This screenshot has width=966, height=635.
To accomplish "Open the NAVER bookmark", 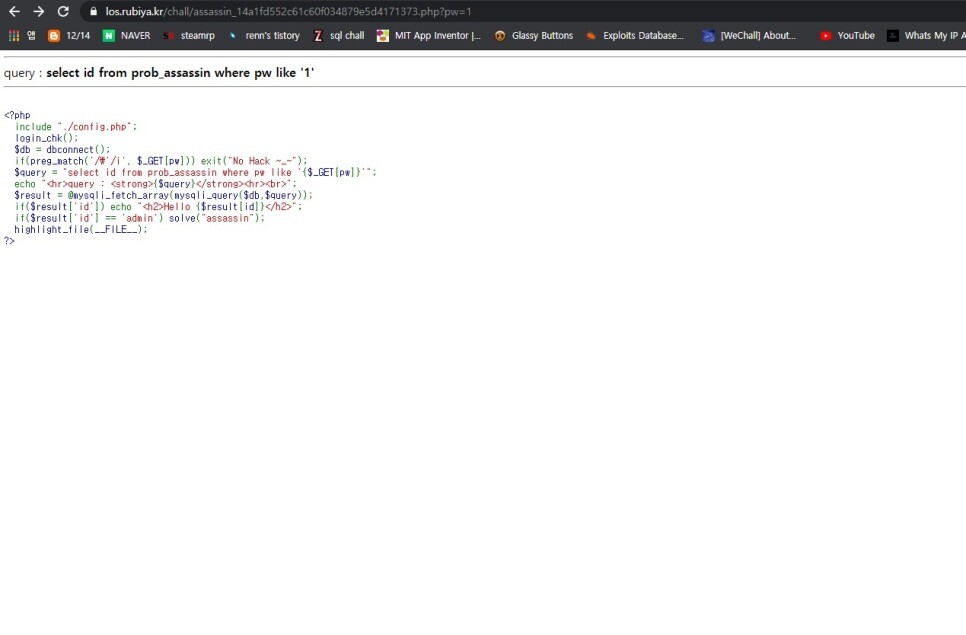I will [126, 36].
